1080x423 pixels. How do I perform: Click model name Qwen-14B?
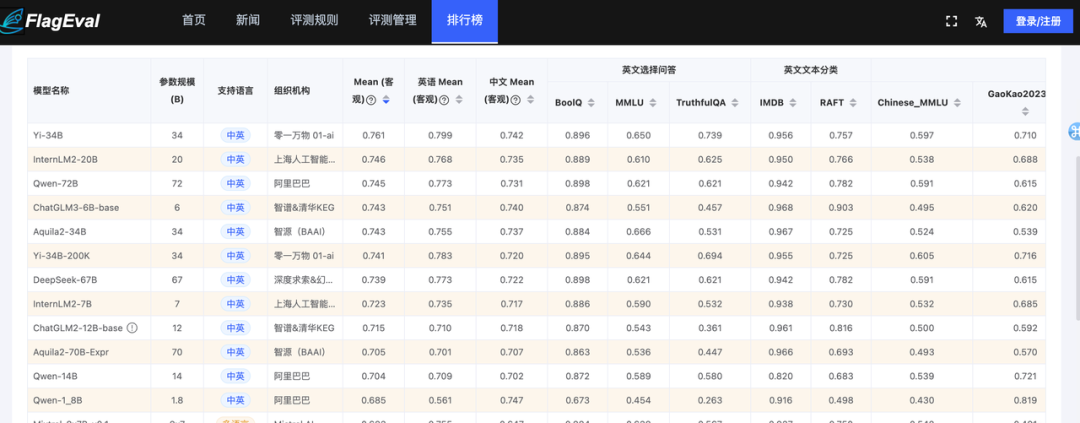[x=55, y=376]
